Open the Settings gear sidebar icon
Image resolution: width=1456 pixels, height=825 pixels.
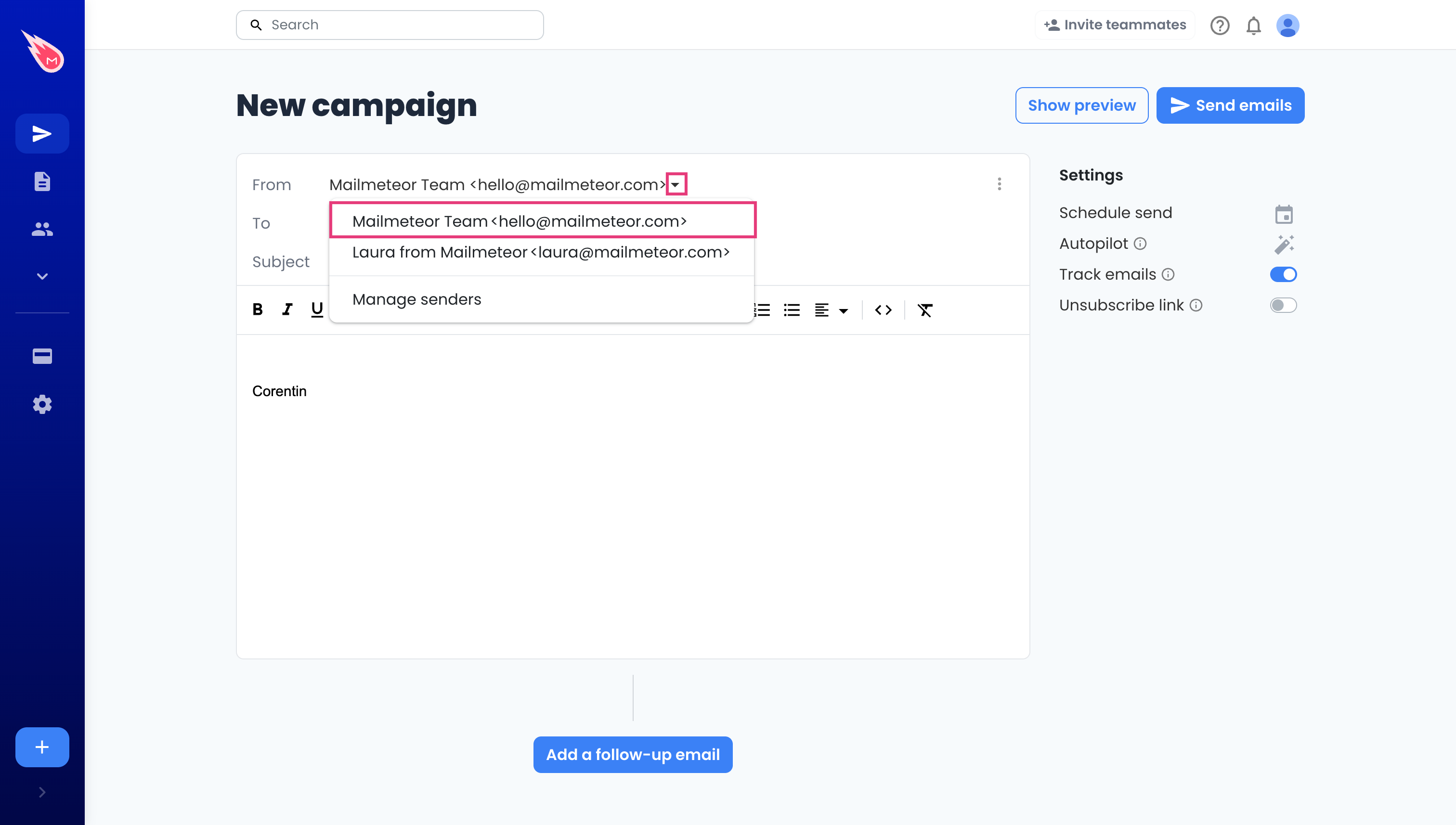click(42, 404)
